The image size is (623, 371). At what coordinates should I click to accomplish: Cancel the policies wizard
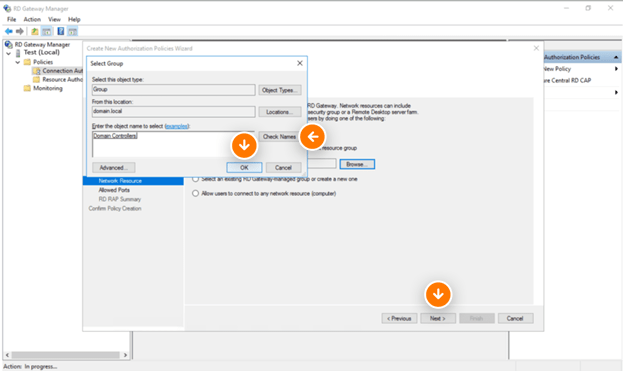(x=515, y=318)
